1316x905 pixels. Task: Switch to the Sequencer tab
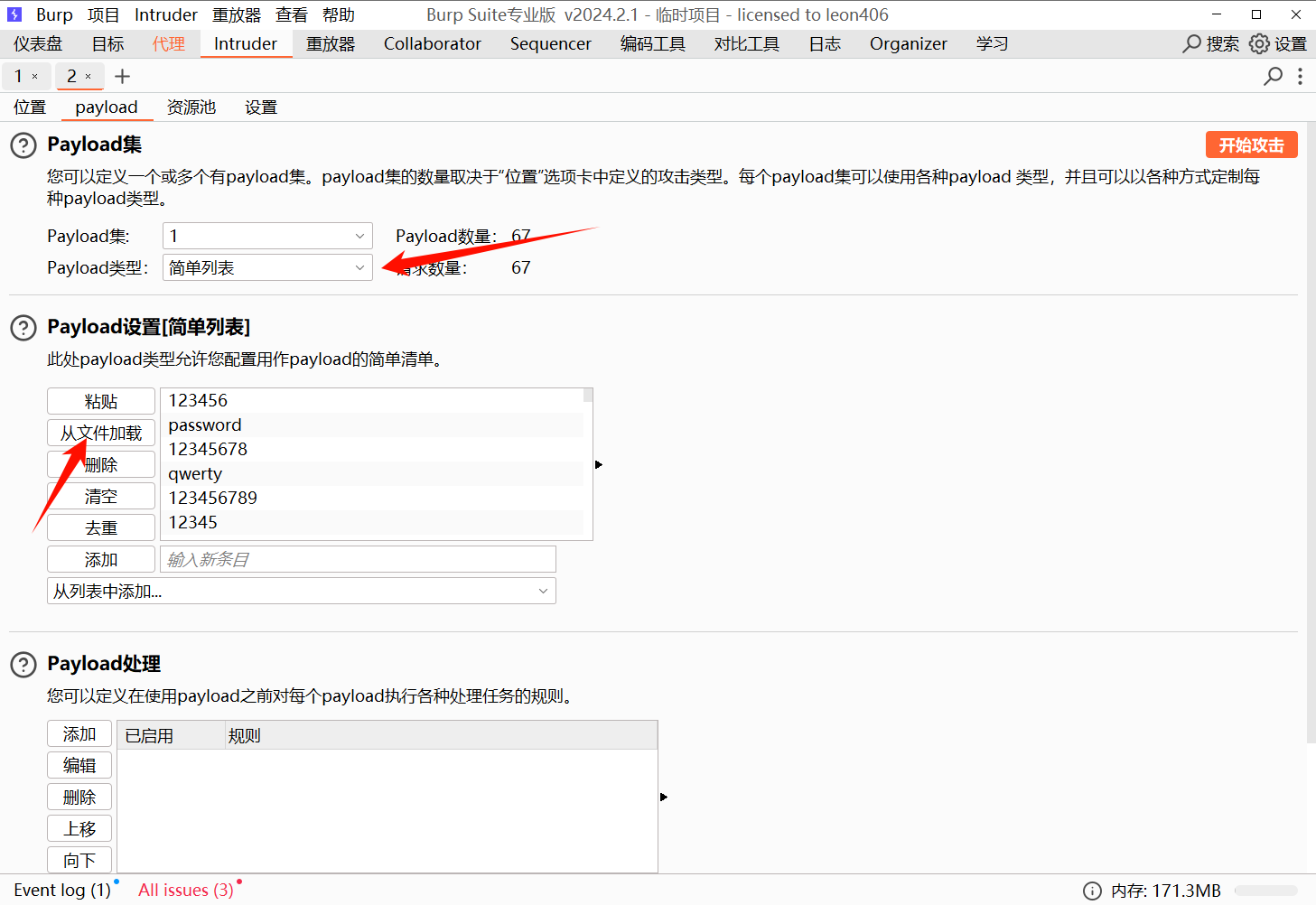(x=551, y=43)
